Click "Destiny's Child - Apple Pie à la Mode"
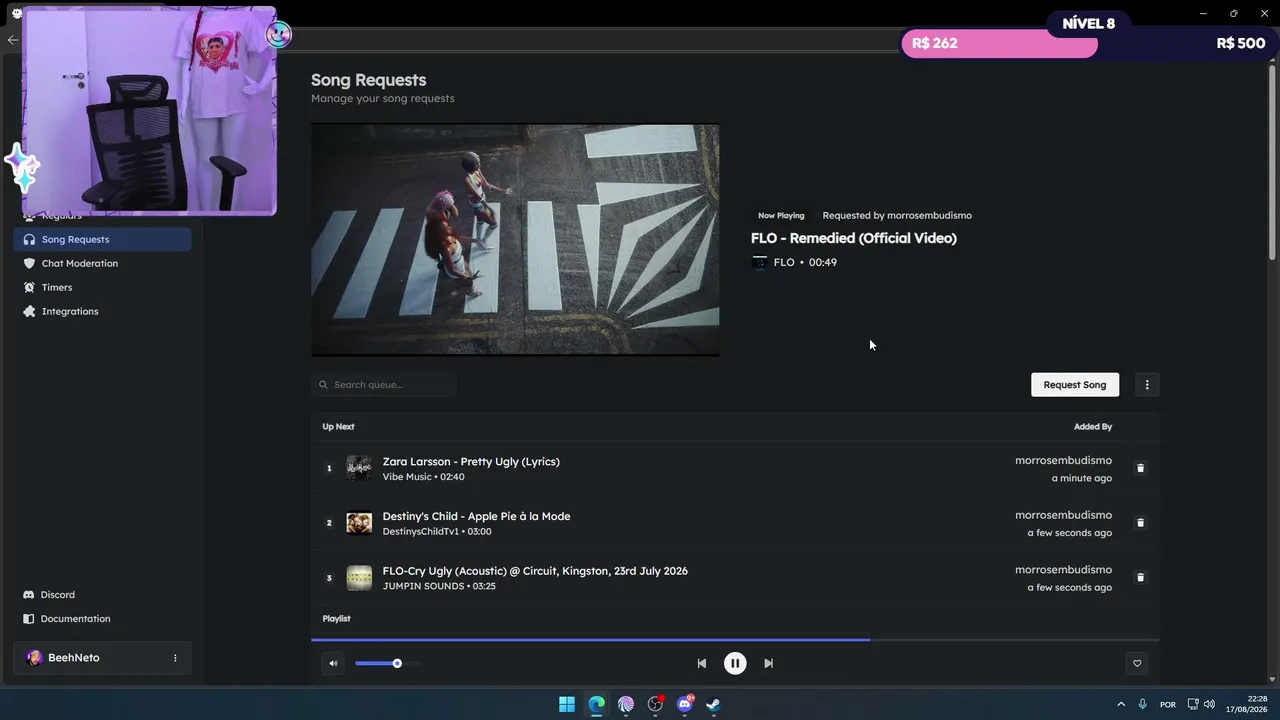Screen dimensions: 1280x720 pyautogui.click(x=476, y=516)
